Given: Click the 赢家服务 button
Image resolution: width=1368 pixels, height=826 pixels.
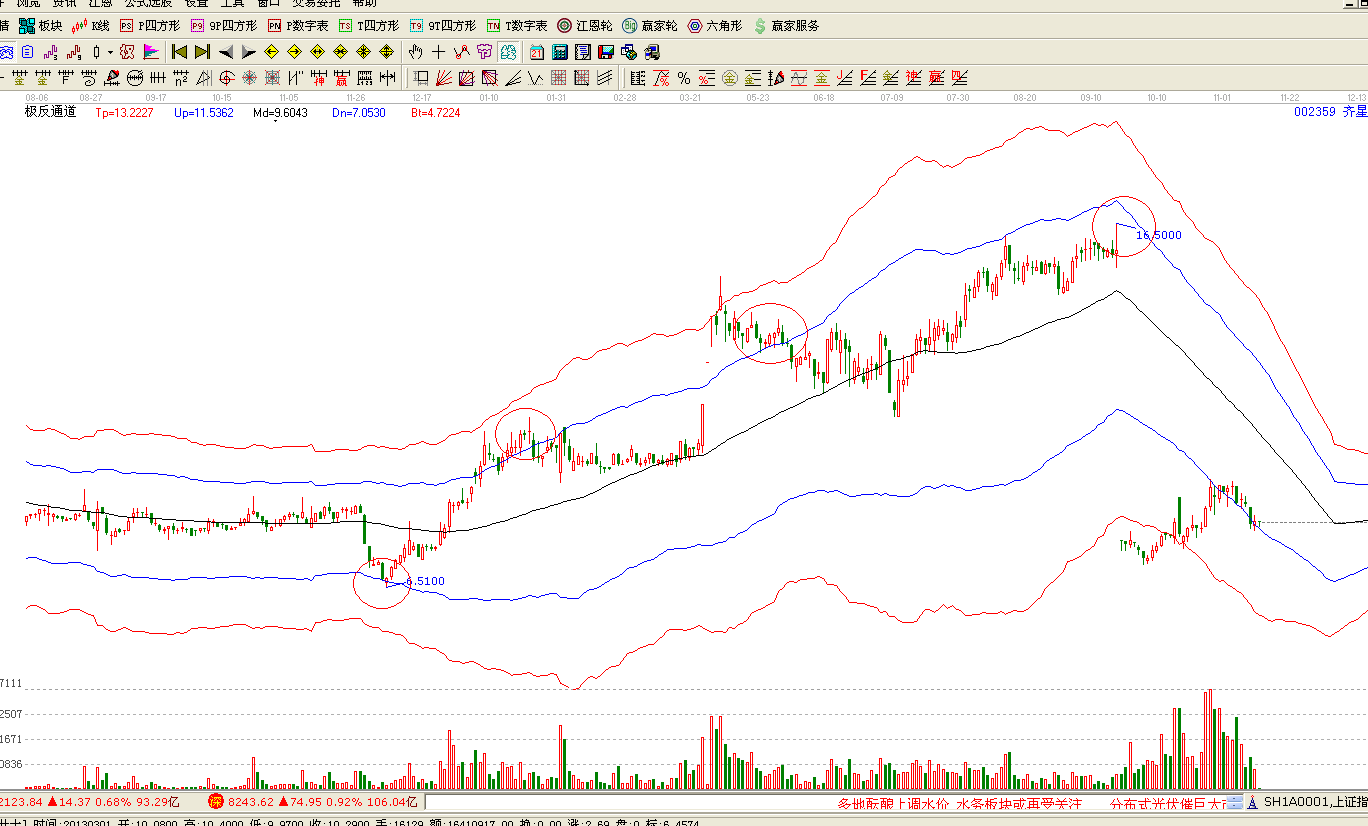Looking at the screenshot, I should click(786, 25).
